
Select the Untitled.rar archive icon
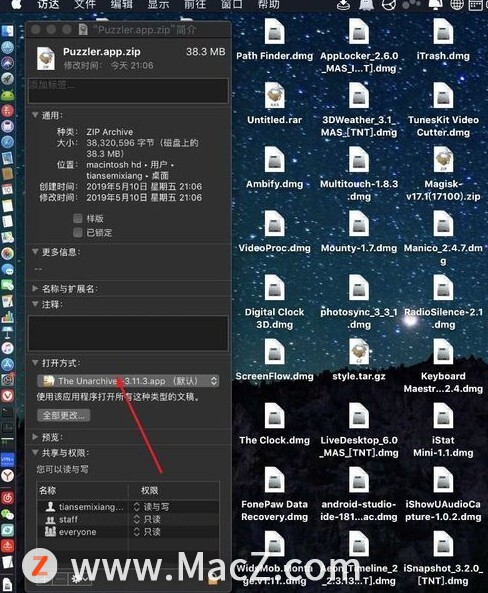pyautogui.click(x=275, y=96)
